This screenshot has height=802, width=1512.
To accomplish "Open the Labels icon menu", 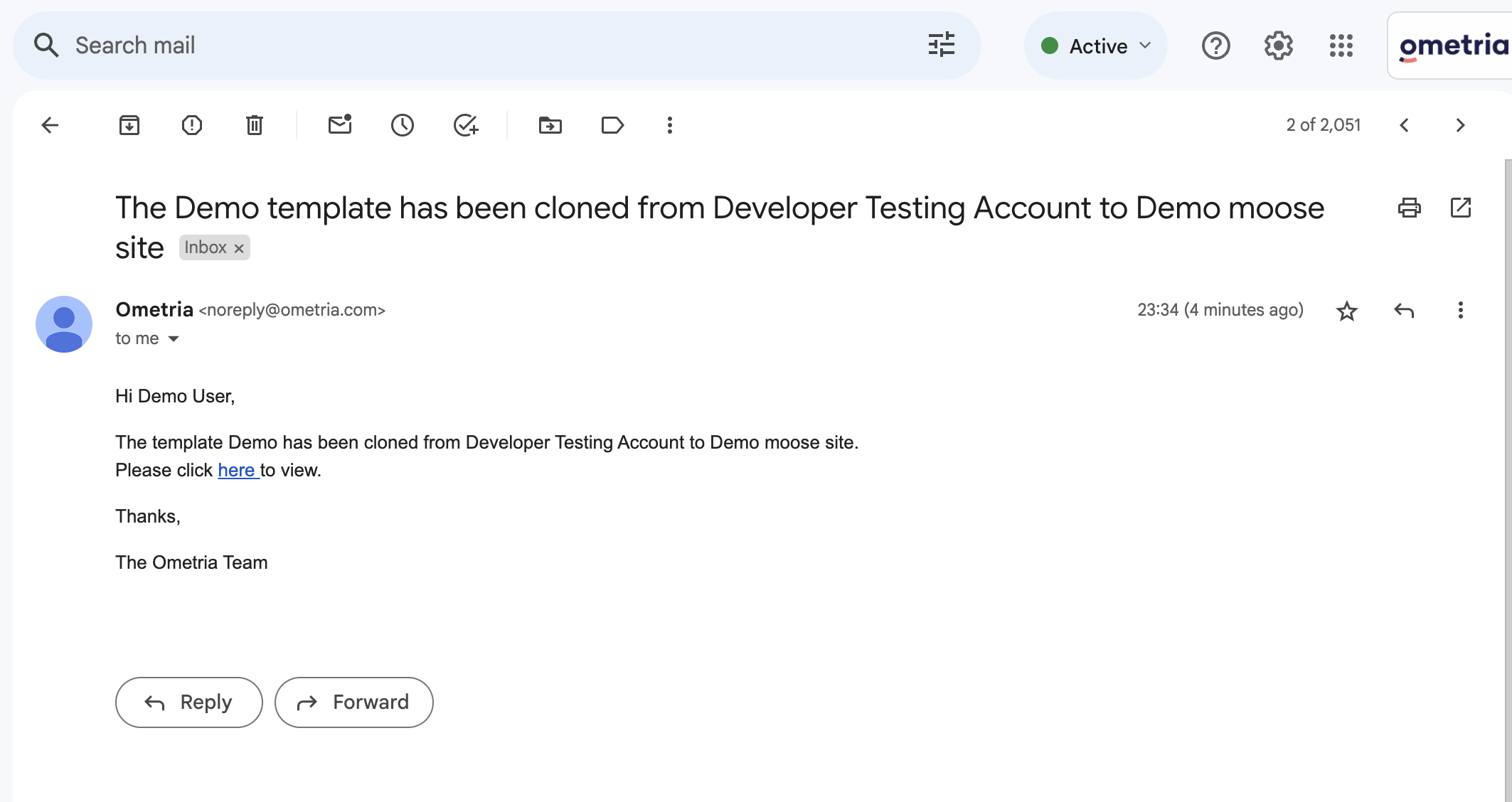I will pos(612,126).
